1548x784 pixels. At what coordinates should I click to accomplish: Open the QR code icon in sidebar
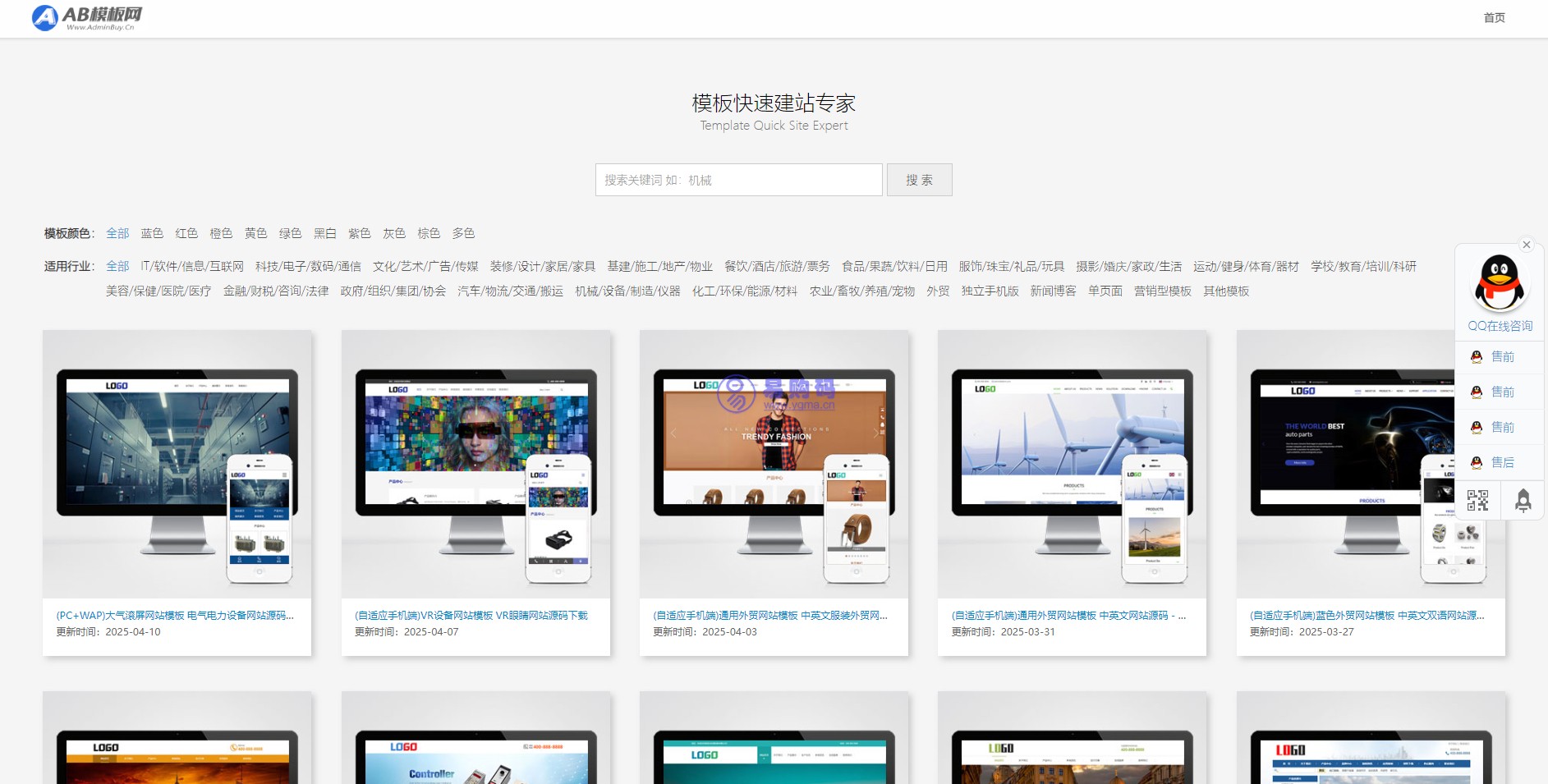coord(1477,501)
